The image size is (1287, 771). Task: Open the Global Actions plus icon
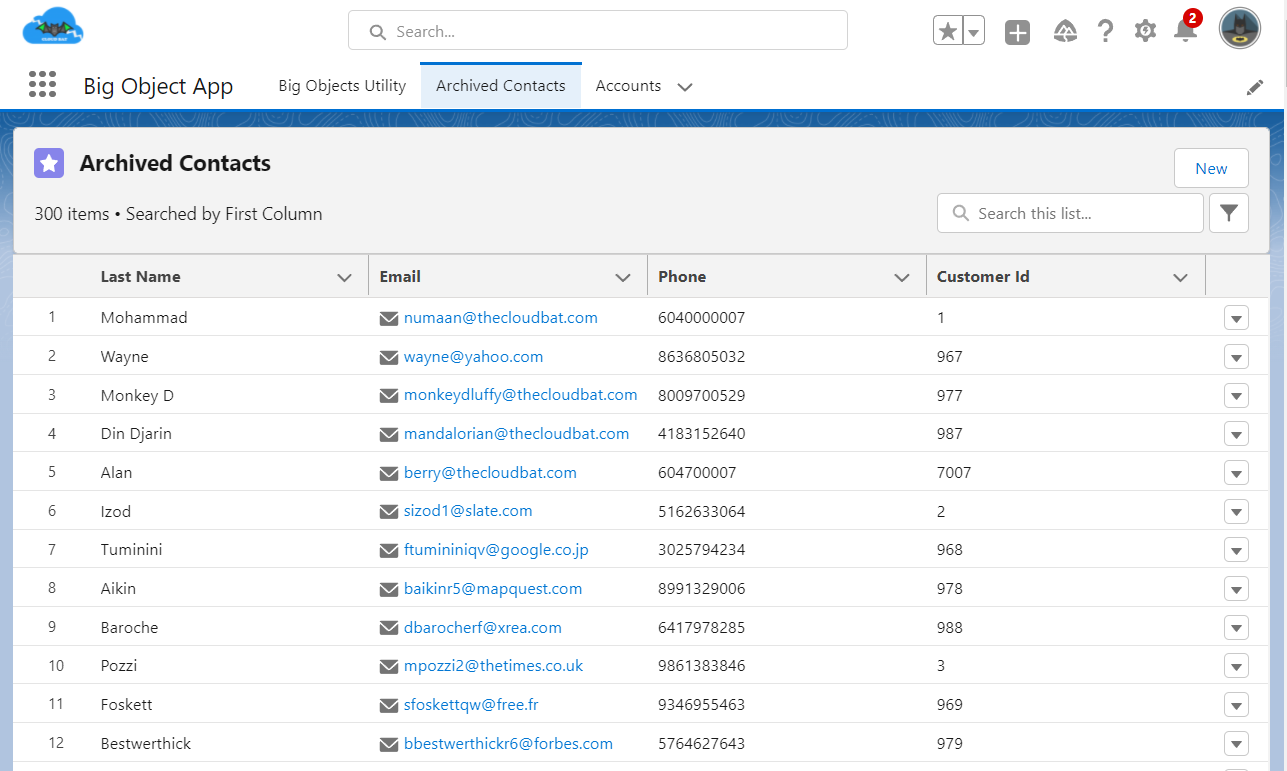coord(1017,32)
